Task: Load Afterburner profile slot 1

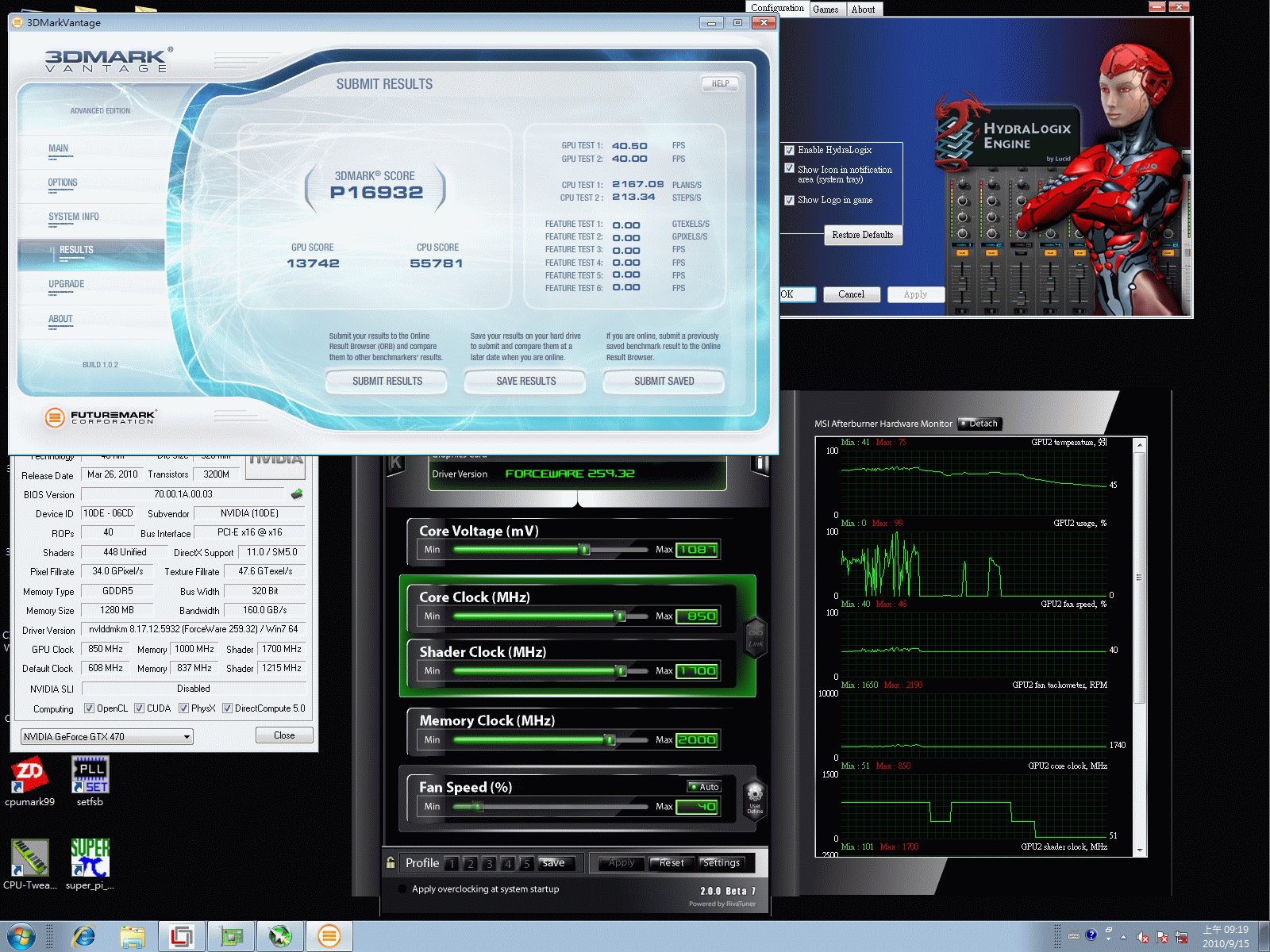Action: [x=451, y=864]
